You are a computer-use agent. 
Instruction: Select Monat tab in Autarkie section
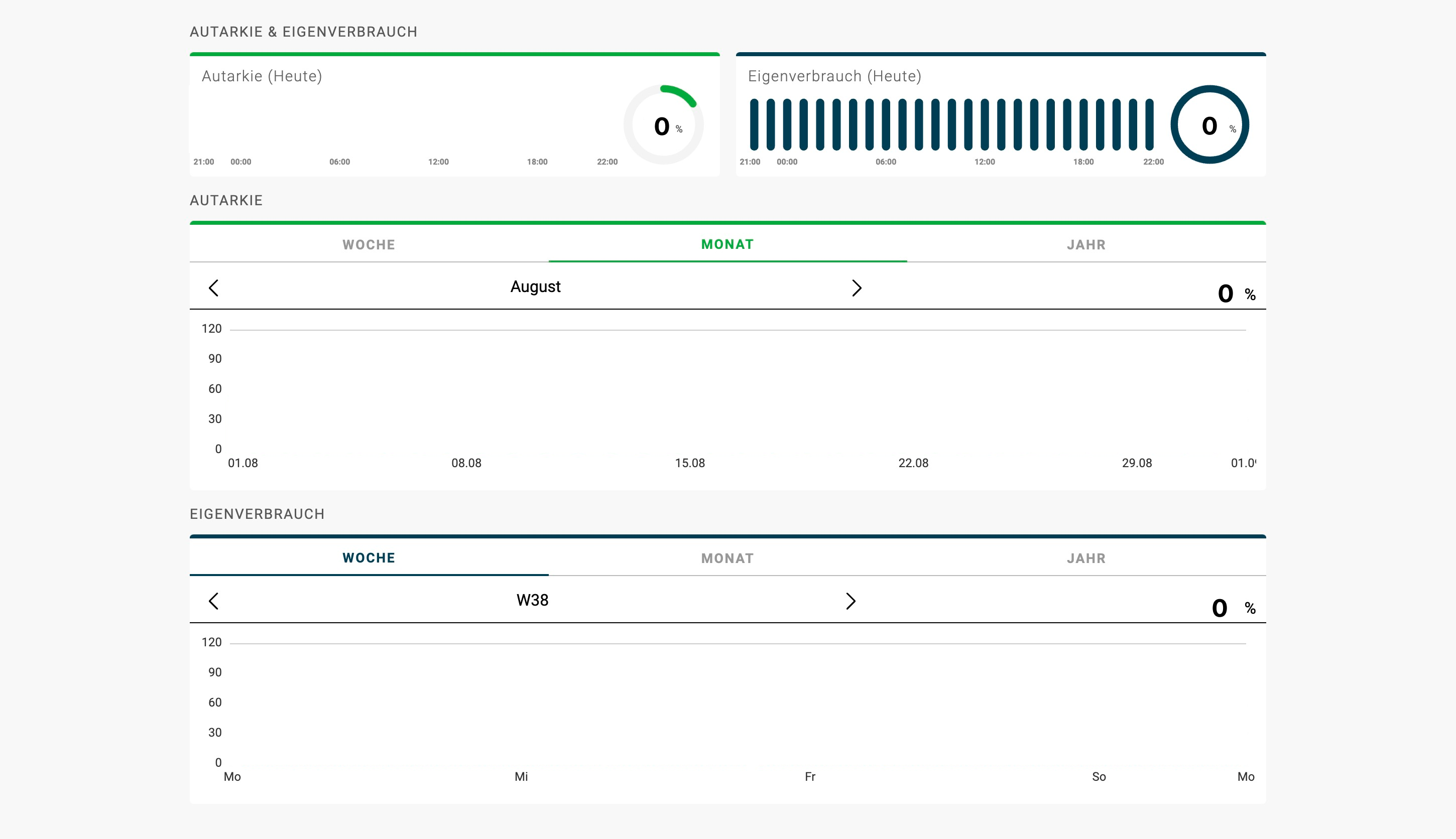(727, 244)
